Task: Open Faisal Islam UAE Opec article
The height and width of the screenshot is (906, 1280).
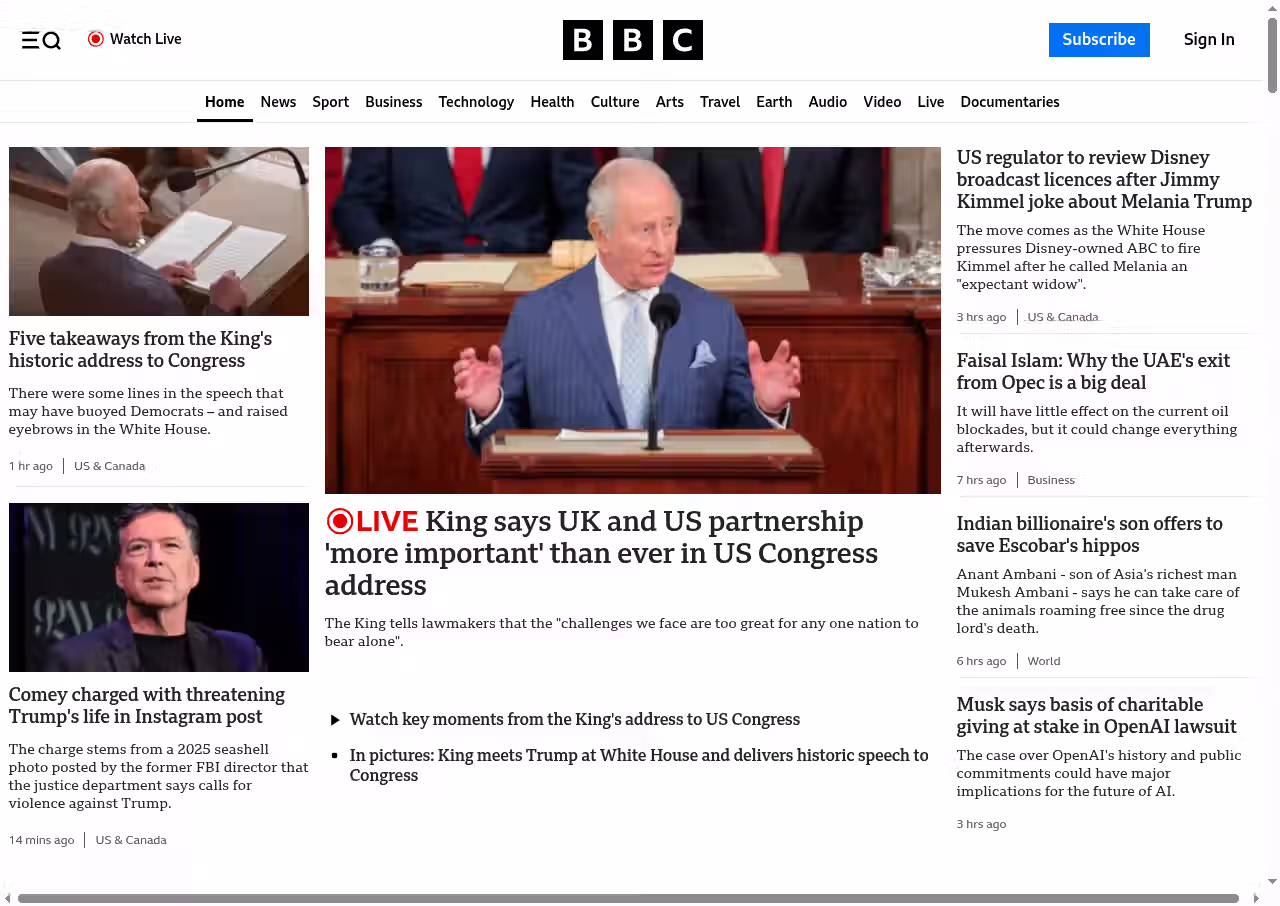Action: (x=1093, y=371)
